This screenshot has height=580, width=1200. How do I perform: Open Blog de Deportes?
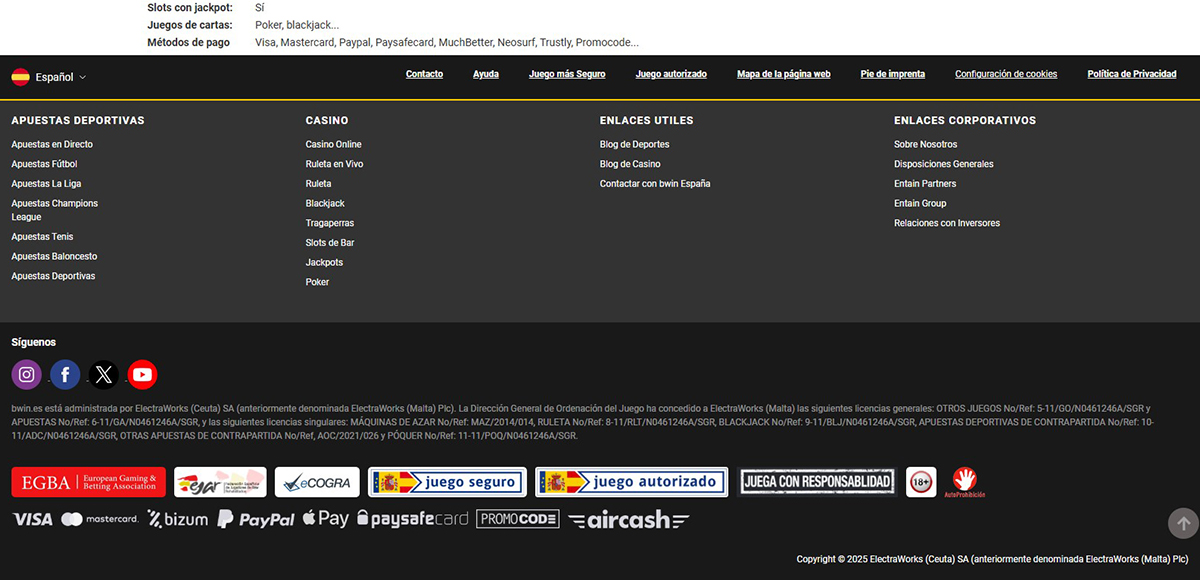(x=635, y=144)
